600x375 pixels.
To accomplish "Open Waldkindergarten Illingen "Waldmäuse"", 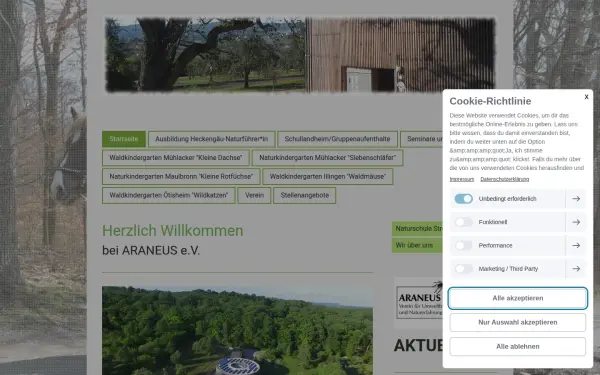I will (x=328, y=176).
